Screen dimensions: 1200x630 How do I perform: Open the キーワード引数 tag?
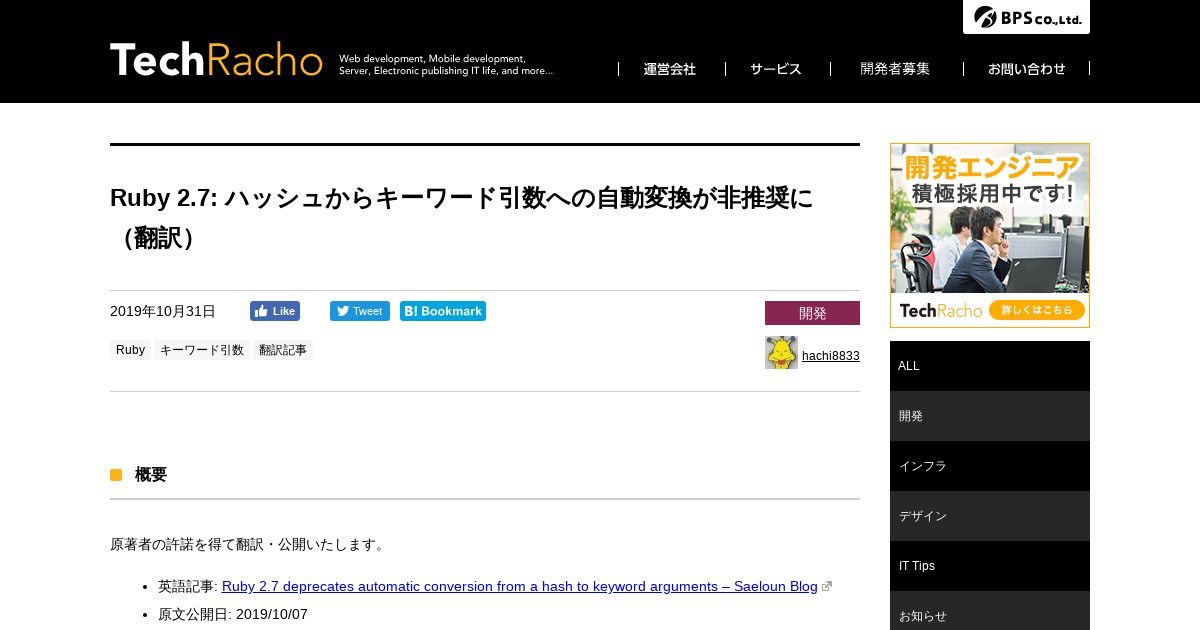(202, 350)
